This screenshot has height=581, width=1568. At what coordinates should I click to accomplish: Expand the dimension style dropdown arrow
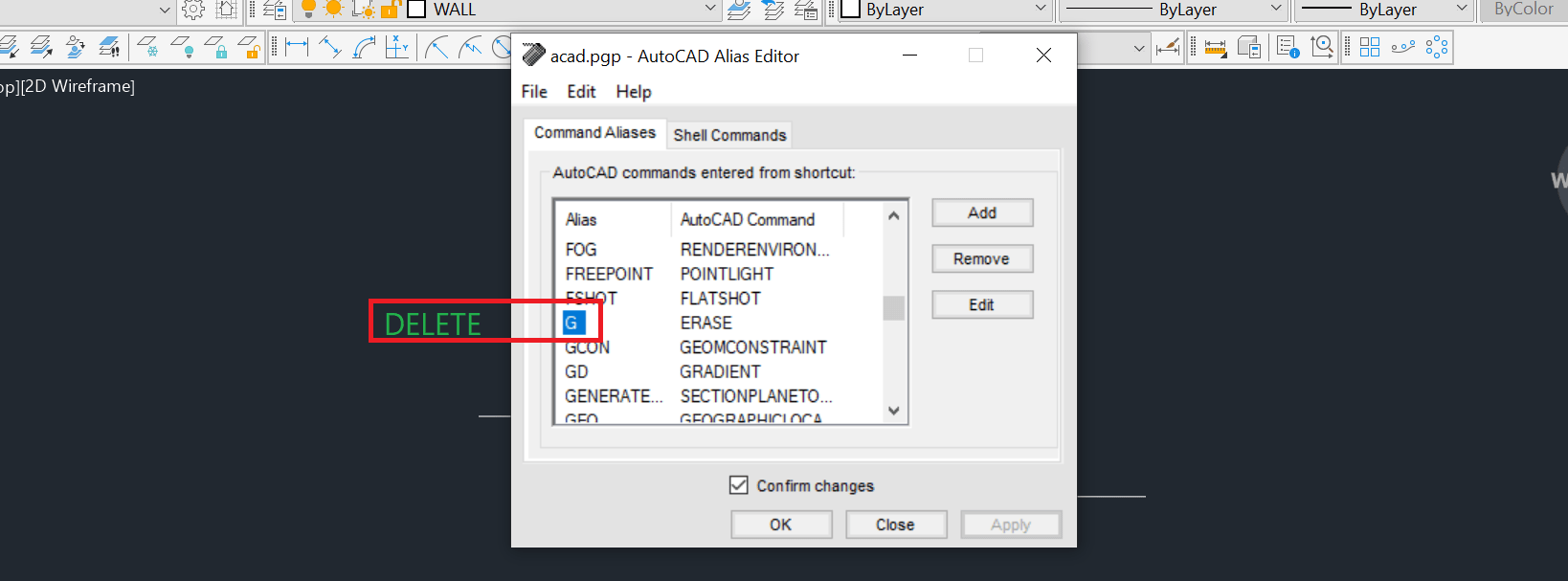(1139, 48)
